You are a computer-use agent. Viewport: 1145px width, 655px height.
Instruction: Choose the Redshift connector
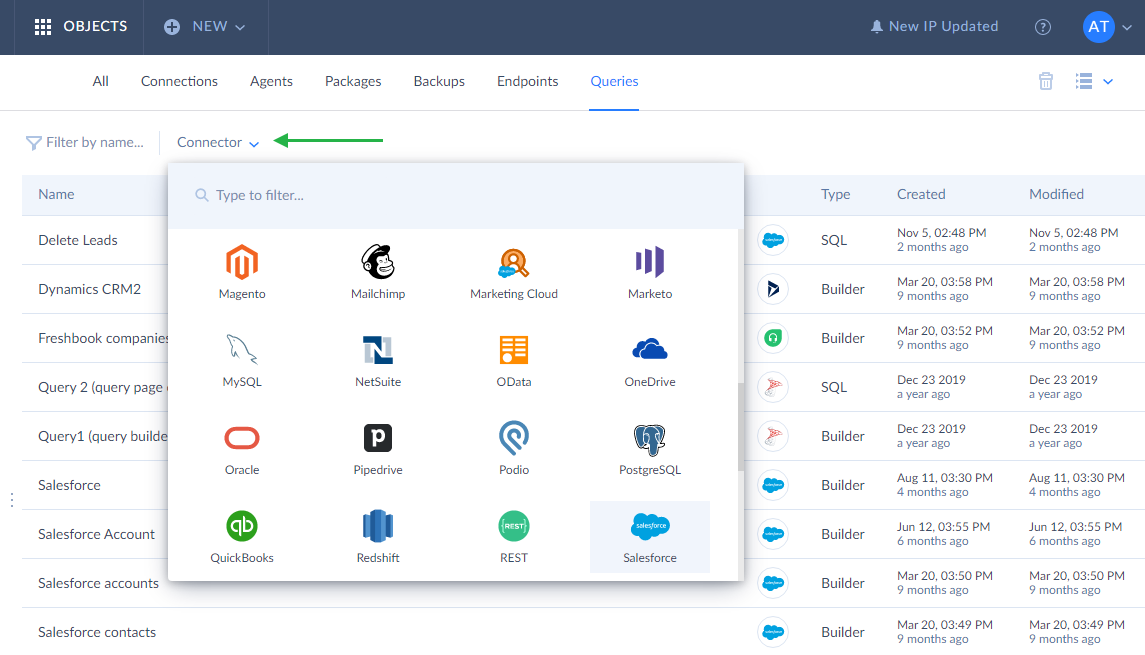[x=378, y=537]
